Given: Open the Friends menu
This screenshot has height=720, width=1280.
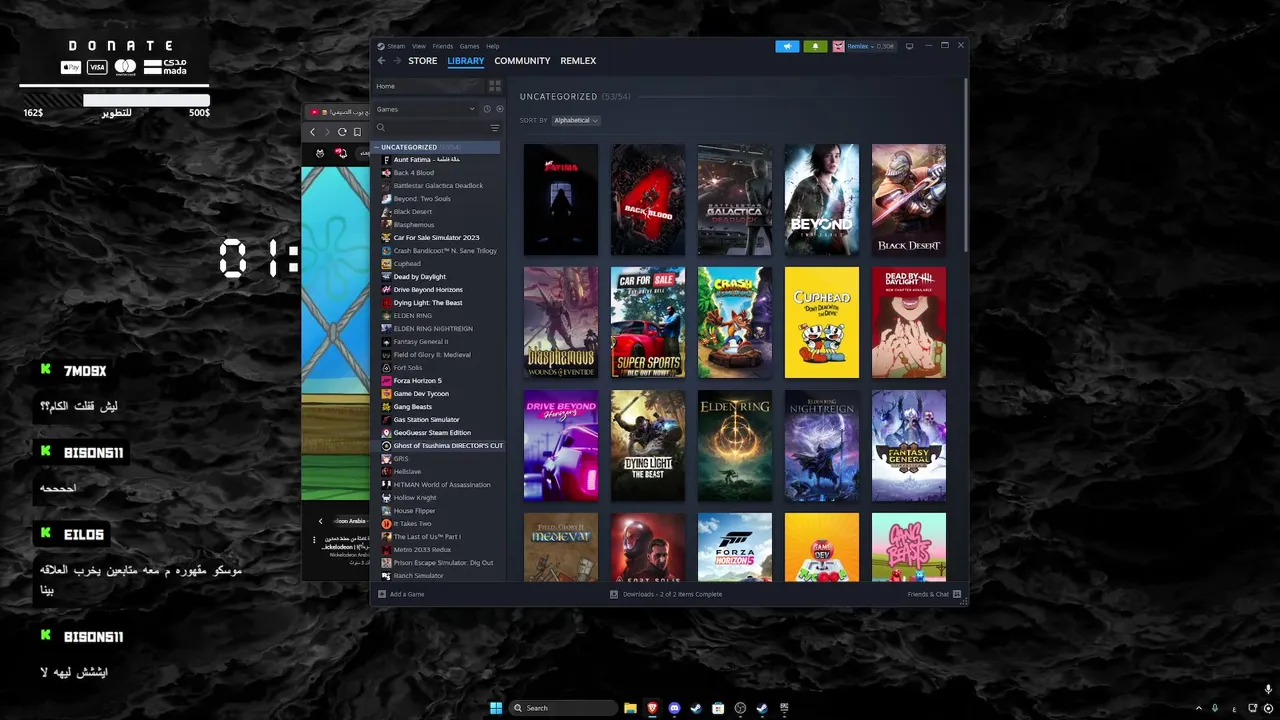Looking at the screenshot, I should coord(442,46).
